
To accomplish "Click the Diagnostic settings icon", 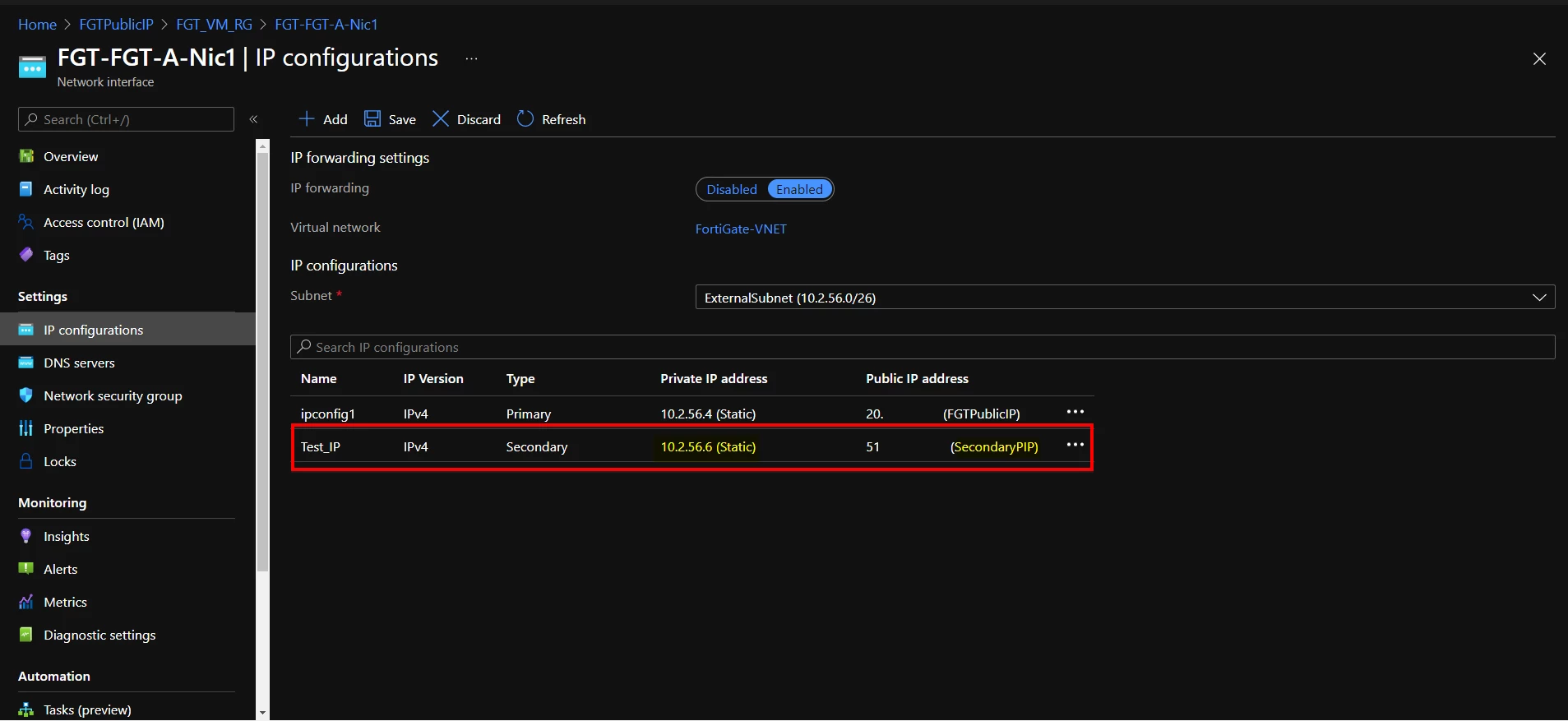I will (x=26, y=635).
